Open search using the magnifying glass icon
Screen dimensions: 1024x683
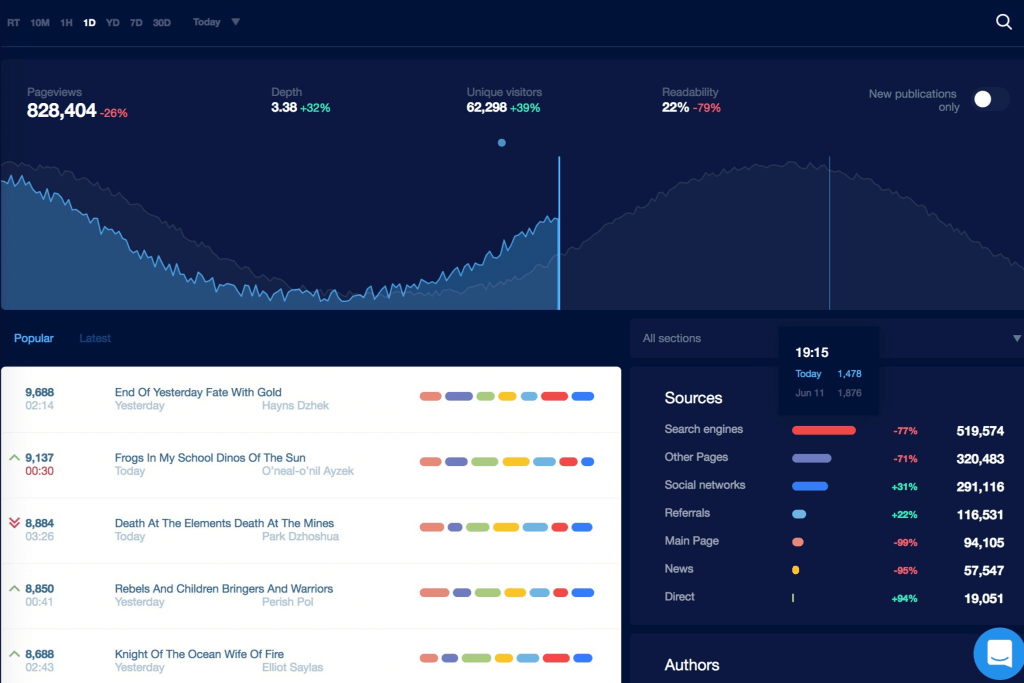pyautogui.click(x=1003, y=21)
